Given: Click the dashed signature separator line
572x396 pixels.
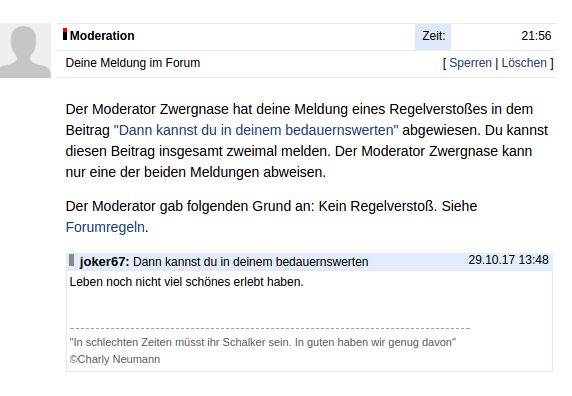Looking at the screenshot, I should coord(270,329).
